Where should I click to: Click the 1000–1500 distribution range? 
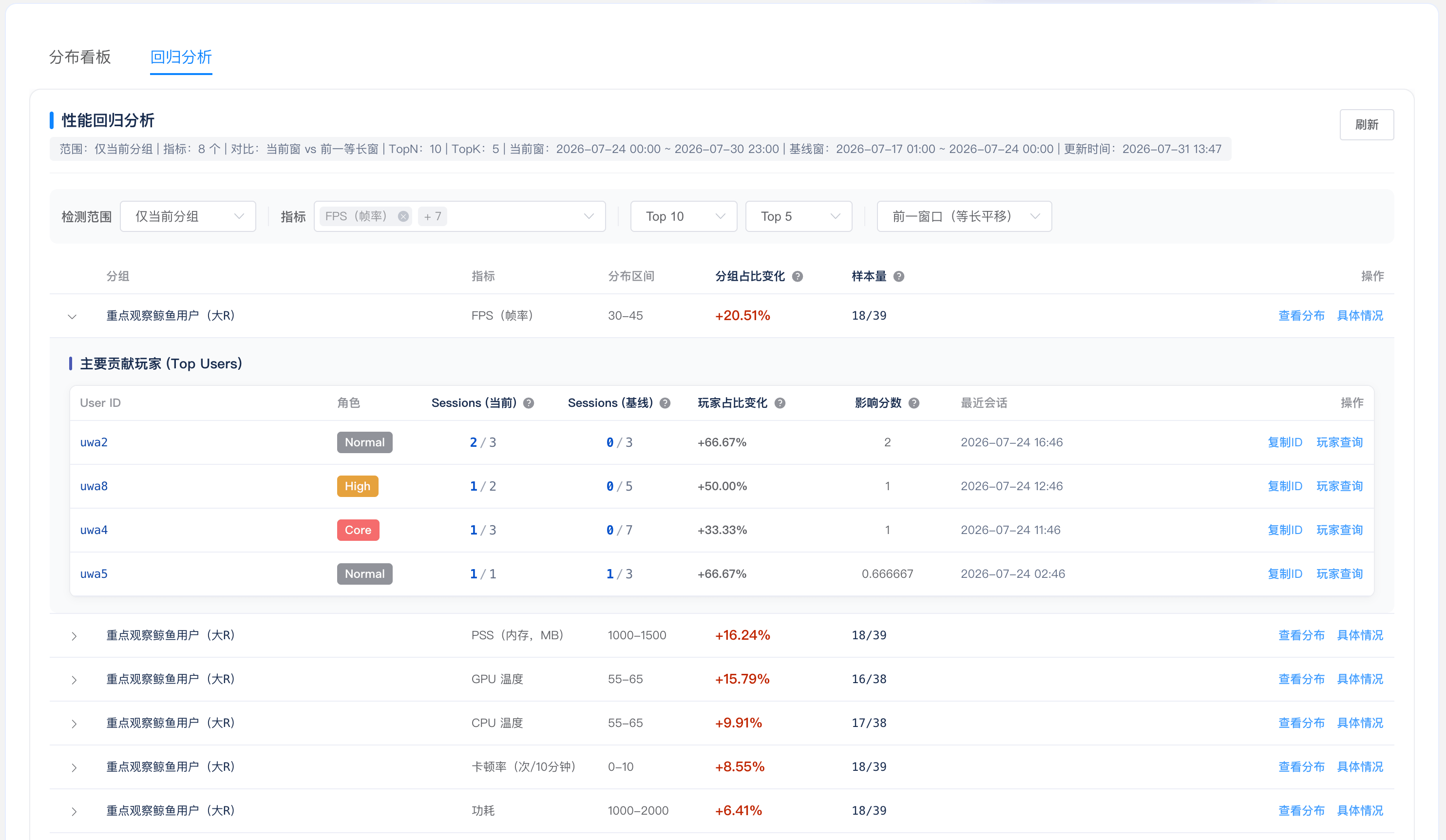[x=637, y=635]
